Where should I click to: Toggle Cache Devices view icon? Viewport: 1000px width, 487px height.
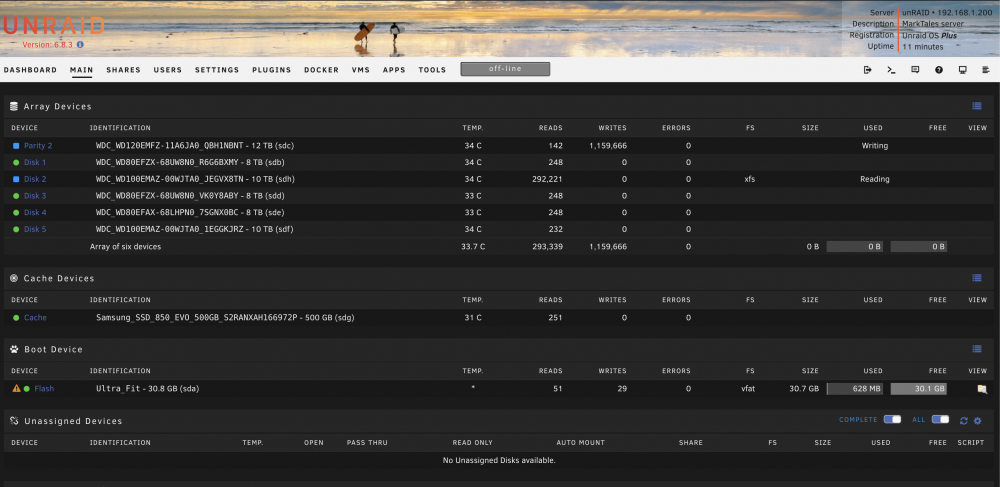click(977, 278)
